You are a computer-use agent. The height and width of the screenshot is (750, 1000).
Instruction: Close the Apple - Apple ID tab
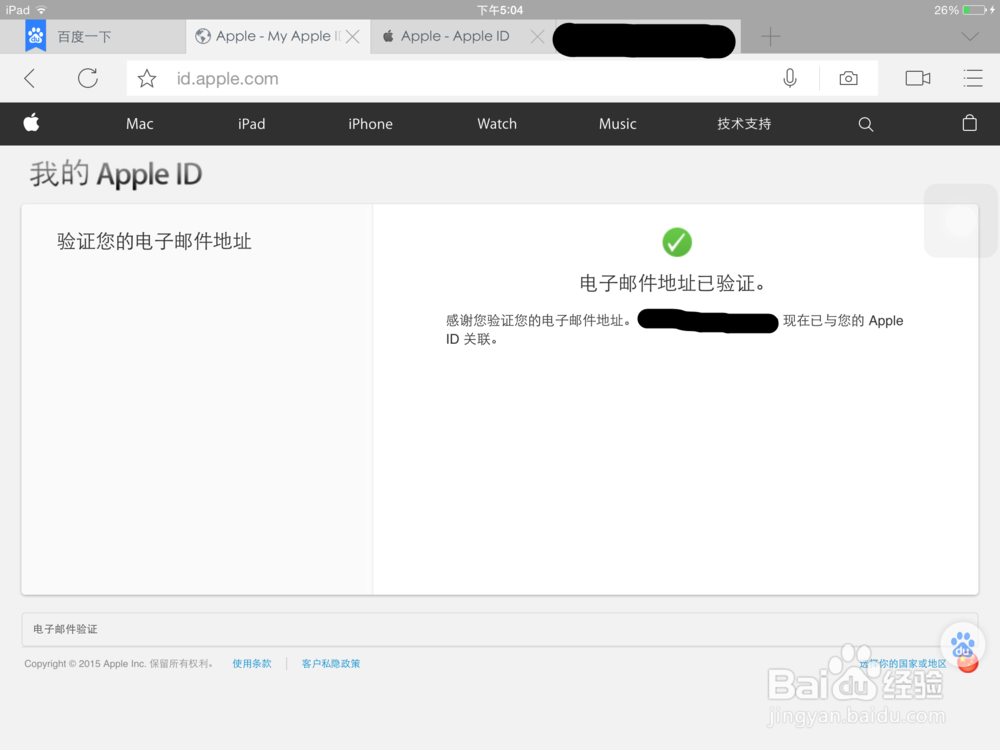point(538,37)
